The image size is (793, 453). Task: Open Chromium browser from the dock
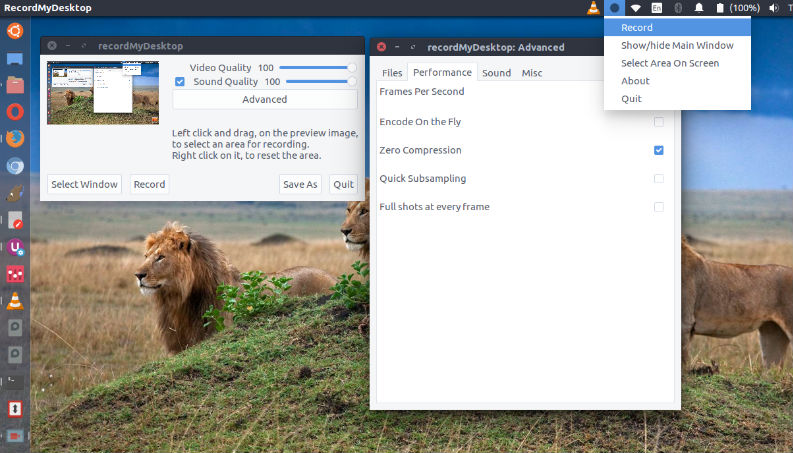pos(15,166)
